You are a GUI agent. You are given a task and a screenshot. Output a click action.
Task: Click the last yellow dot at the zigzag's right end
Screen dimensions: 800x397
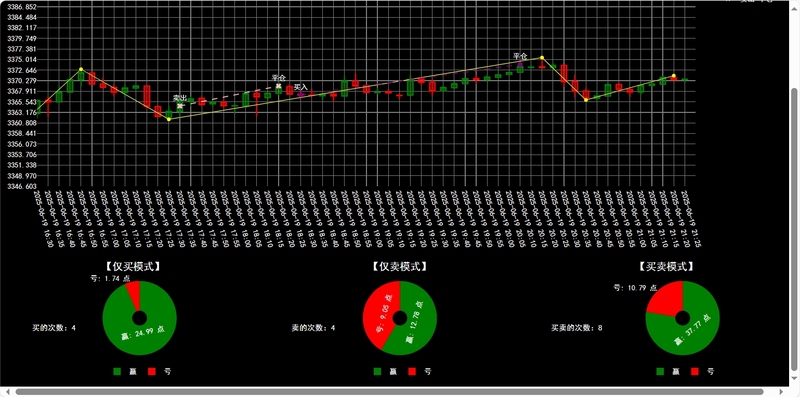point(673,76)
